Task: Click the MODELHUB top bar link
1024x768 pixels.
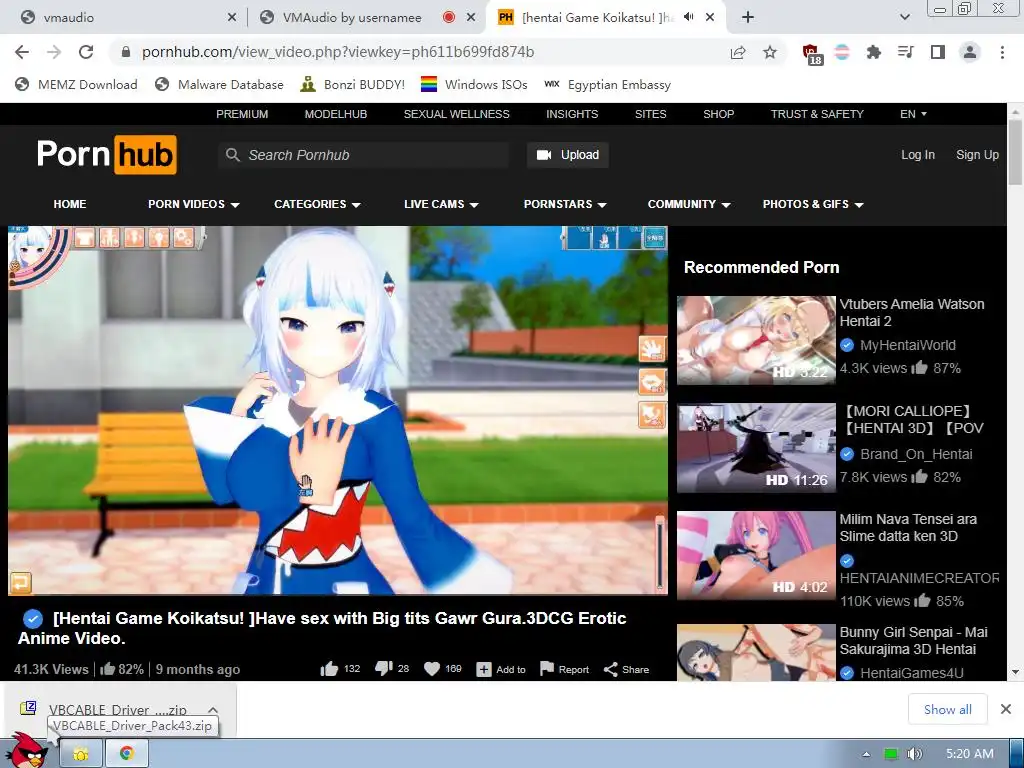Action: tap(336, 114)
